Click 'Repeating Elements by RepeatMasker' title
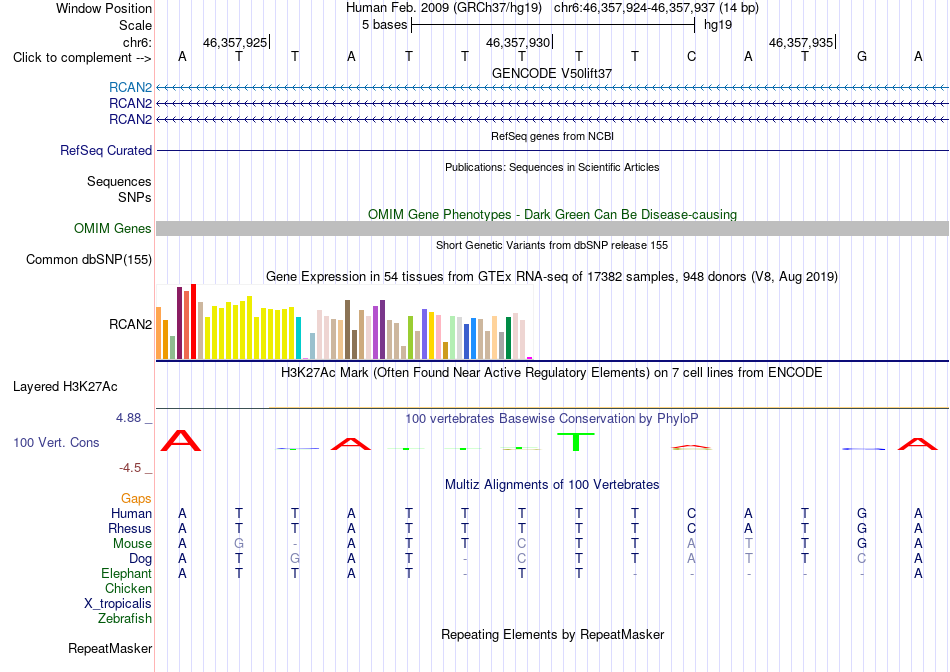The image size is (950, 672). pyautogui.click(x=553, y=634)
